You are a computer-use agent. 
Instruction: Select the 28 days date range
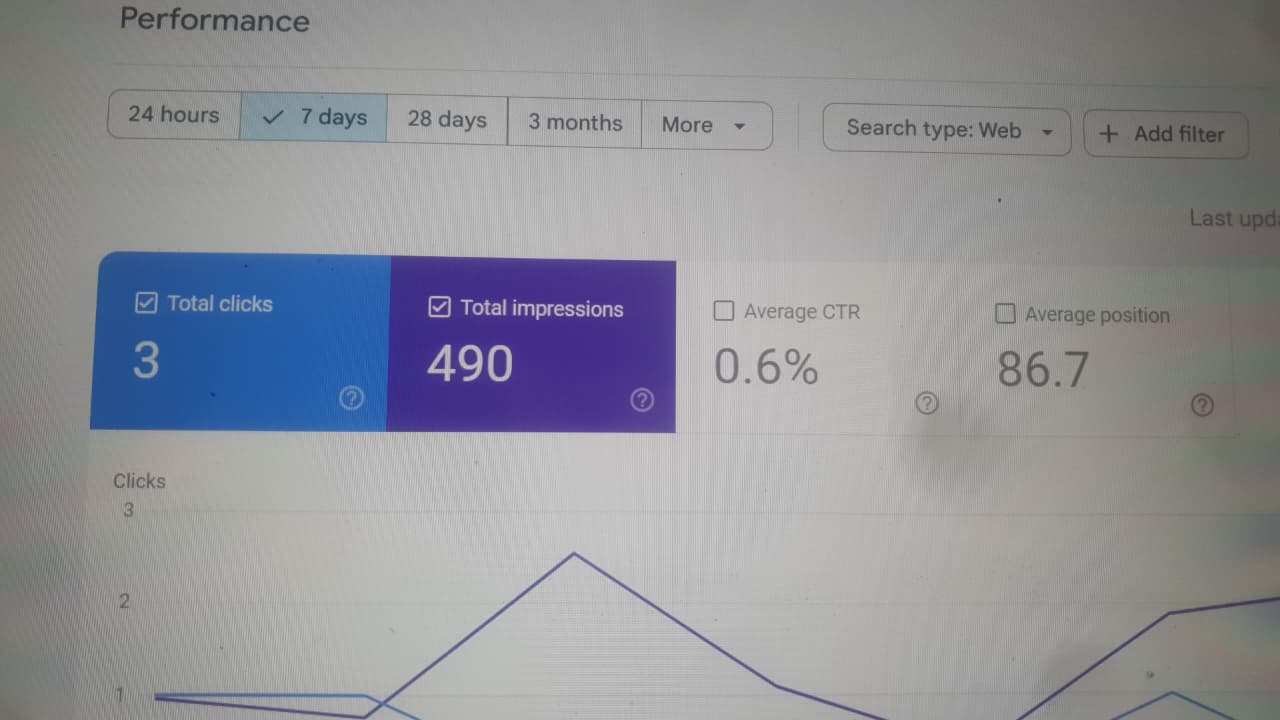coord(446,119)
